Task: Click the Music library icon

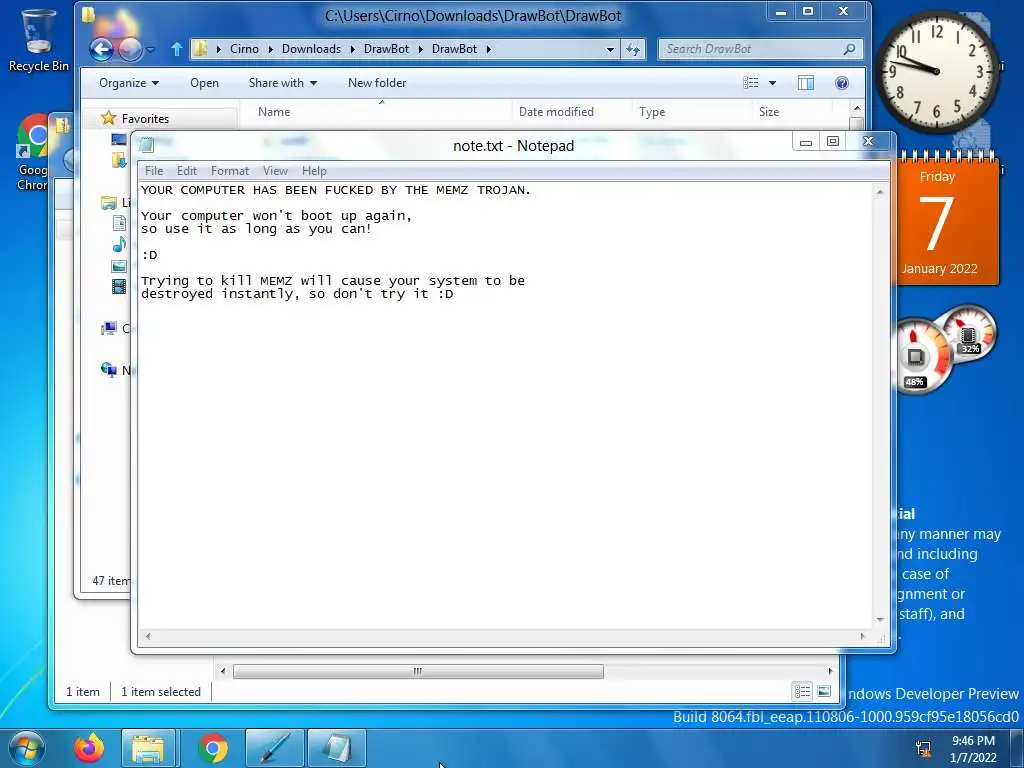Action: 119,245
